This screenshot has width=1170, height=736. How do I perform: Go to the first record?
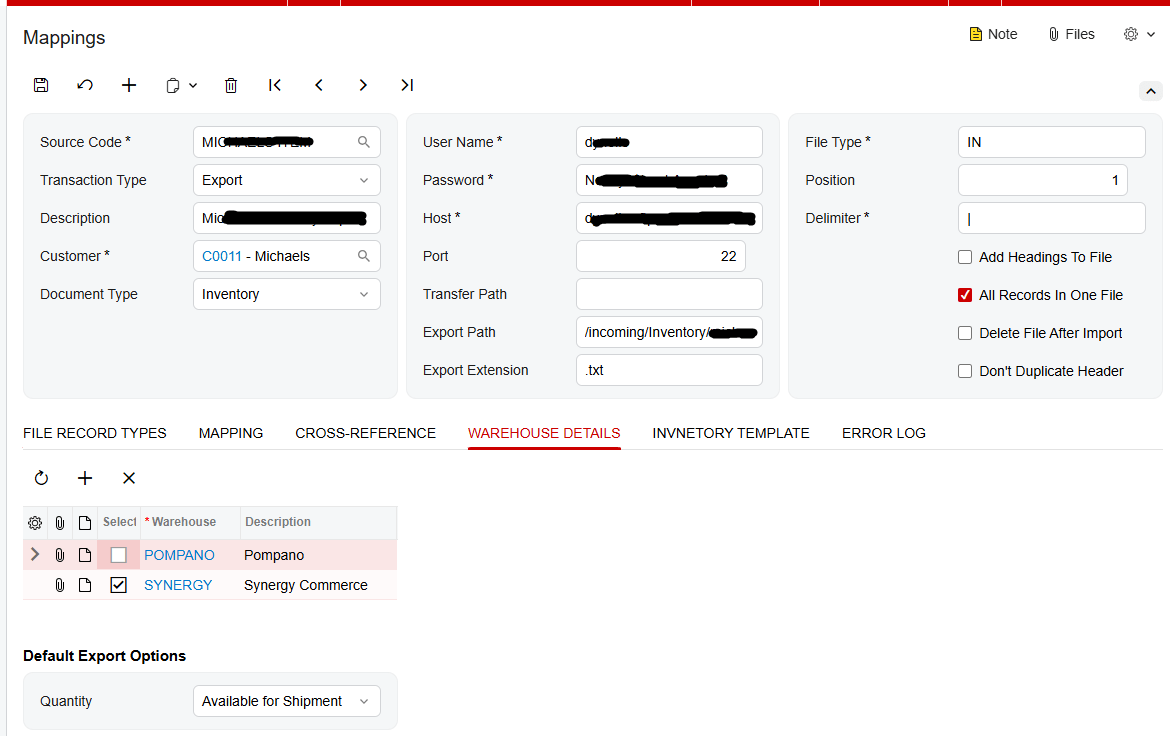(x=275, y=85)
